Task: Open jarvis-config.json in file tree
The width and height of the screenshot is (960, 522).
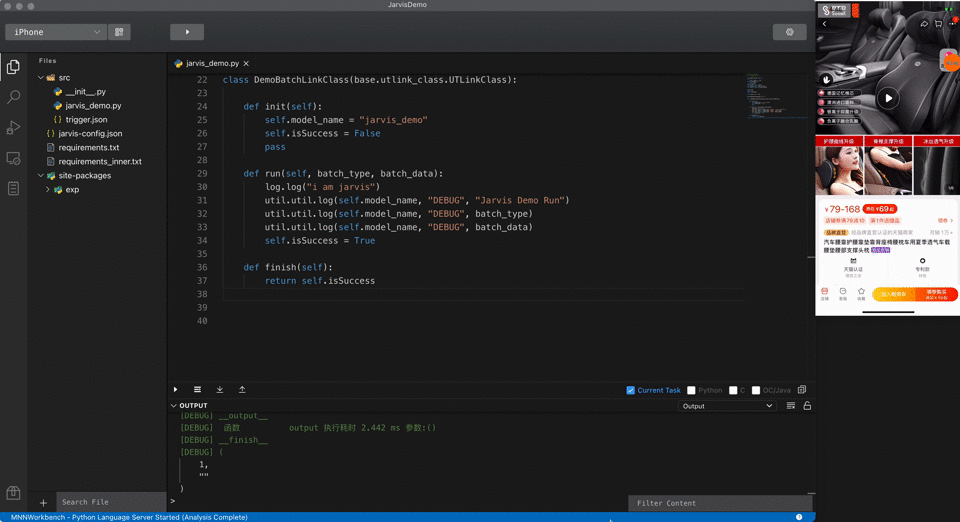Action: coord(90,133)
